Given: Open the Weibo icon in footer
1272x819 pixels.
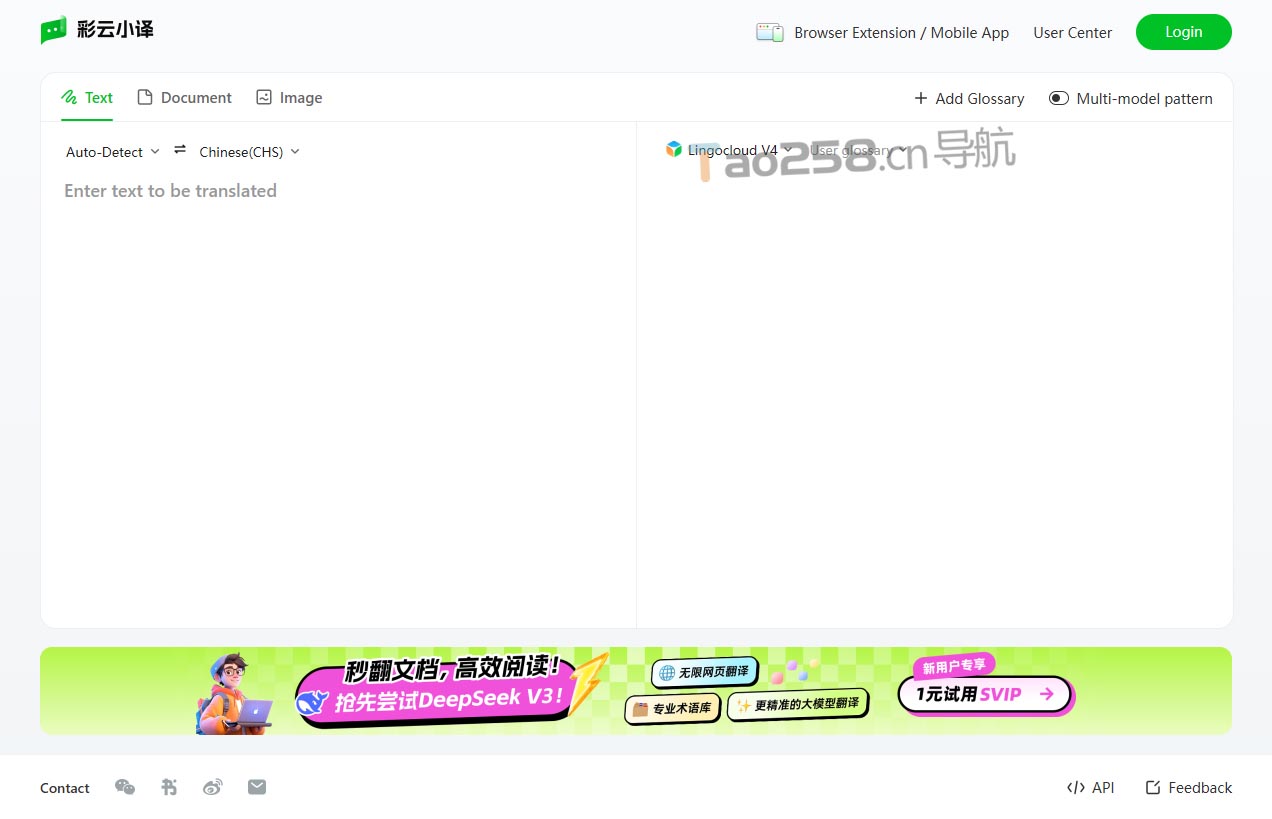Looking at the screenshot, I should click(x=213, y=787).
